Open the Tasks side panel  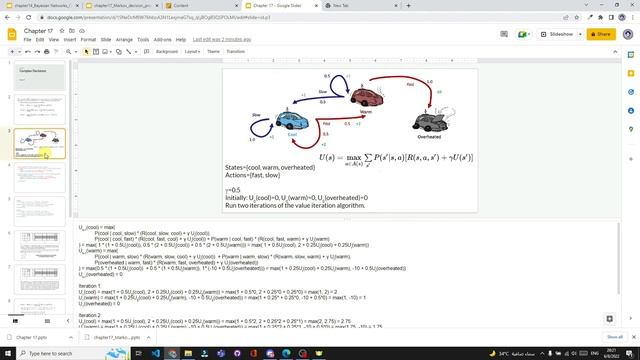[631, 92]
